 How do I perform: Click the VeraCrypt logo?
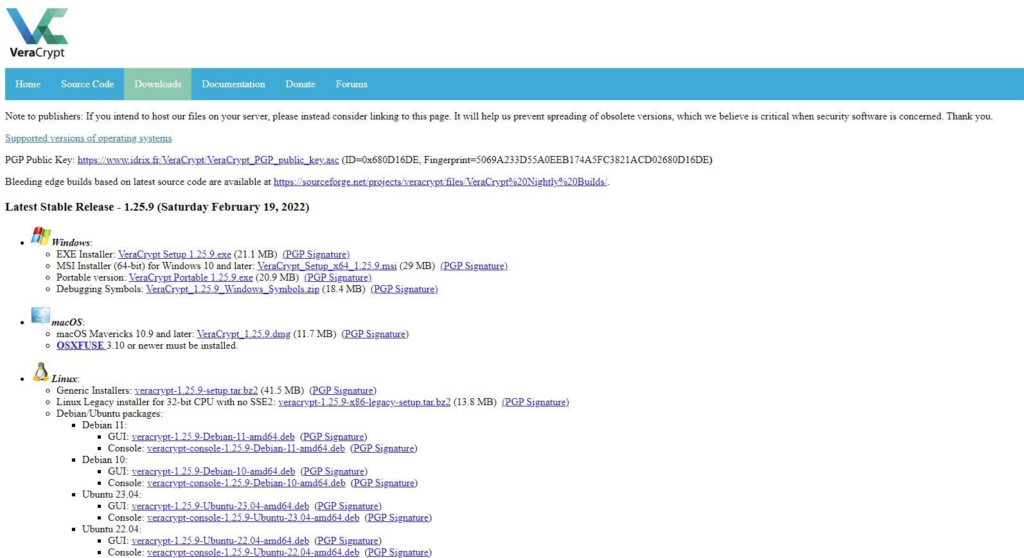(x=37, y=33)
